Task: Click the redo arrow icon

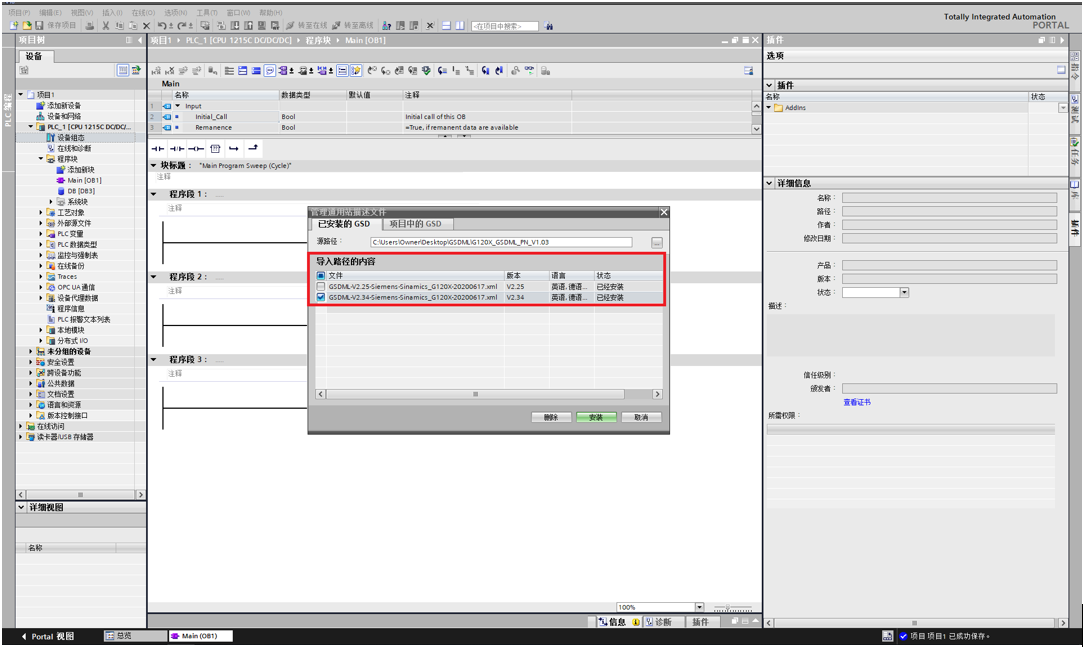Action: click(181, 26)
